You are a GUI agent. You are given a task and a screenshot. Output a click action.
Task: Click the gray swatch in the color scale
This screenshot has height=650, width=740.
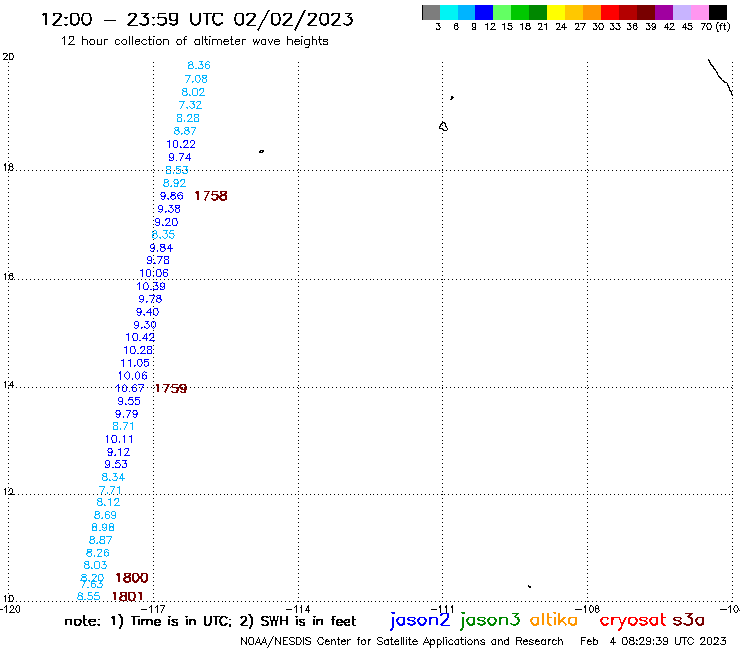click(x=431, y=12)
